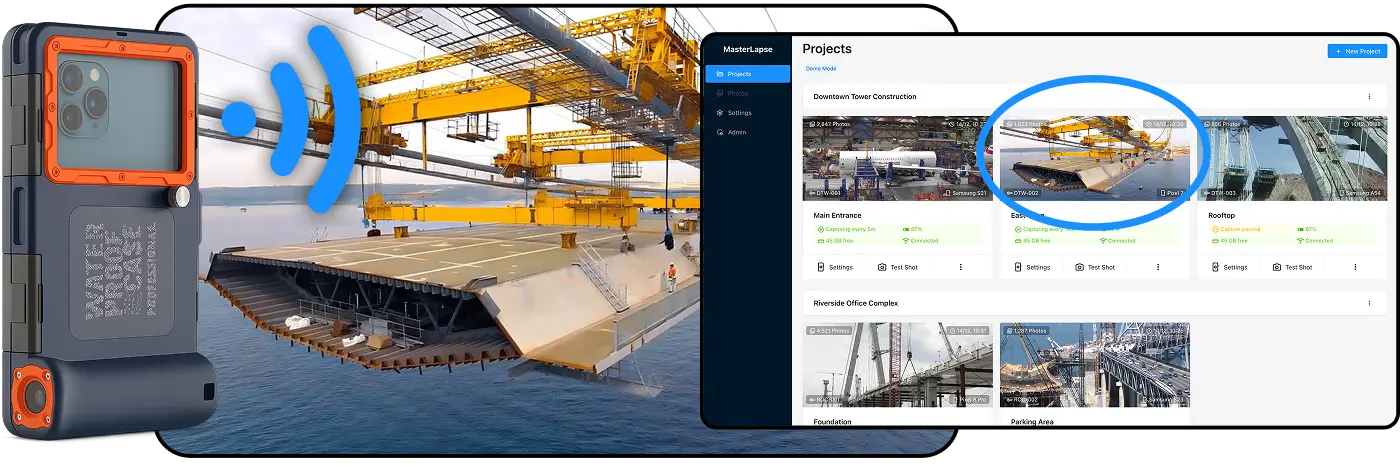1400x467 pixels.
Task: Click the 'Main Entrance' camera name
Action: click(838, 215)
